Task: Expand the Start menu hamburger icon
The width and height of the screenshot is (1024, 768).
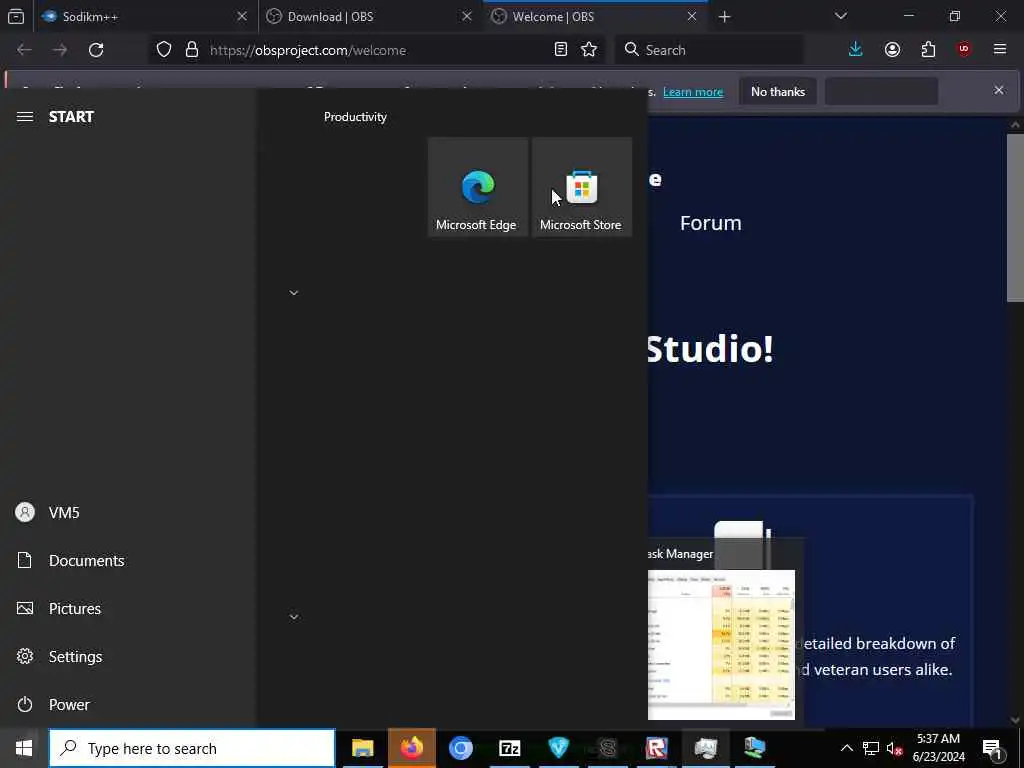Action: [x=25, y=117]
